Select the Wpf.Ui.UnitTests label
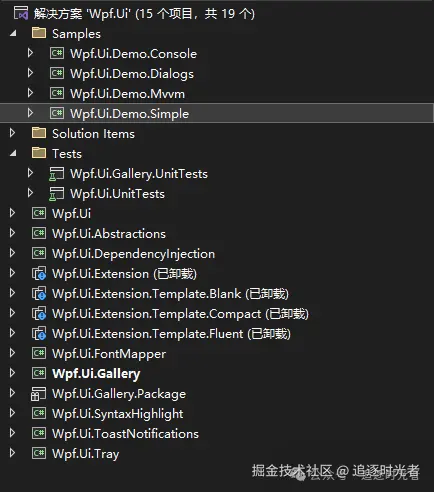 coord(117,194)
